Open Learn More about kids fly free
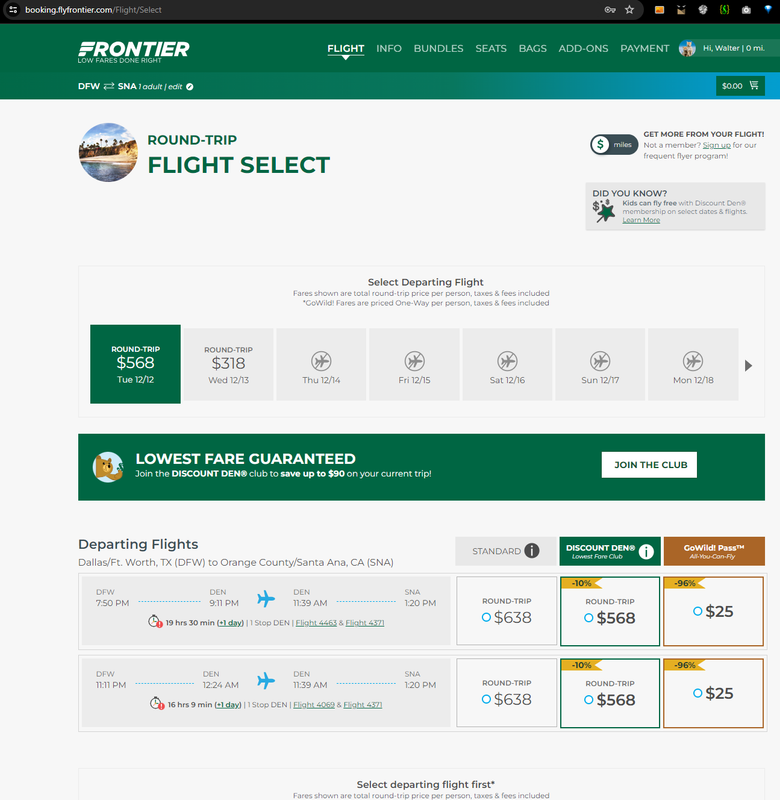Image resolution: width=780 pixels, height=800 pixels. [x=641, y=220]
